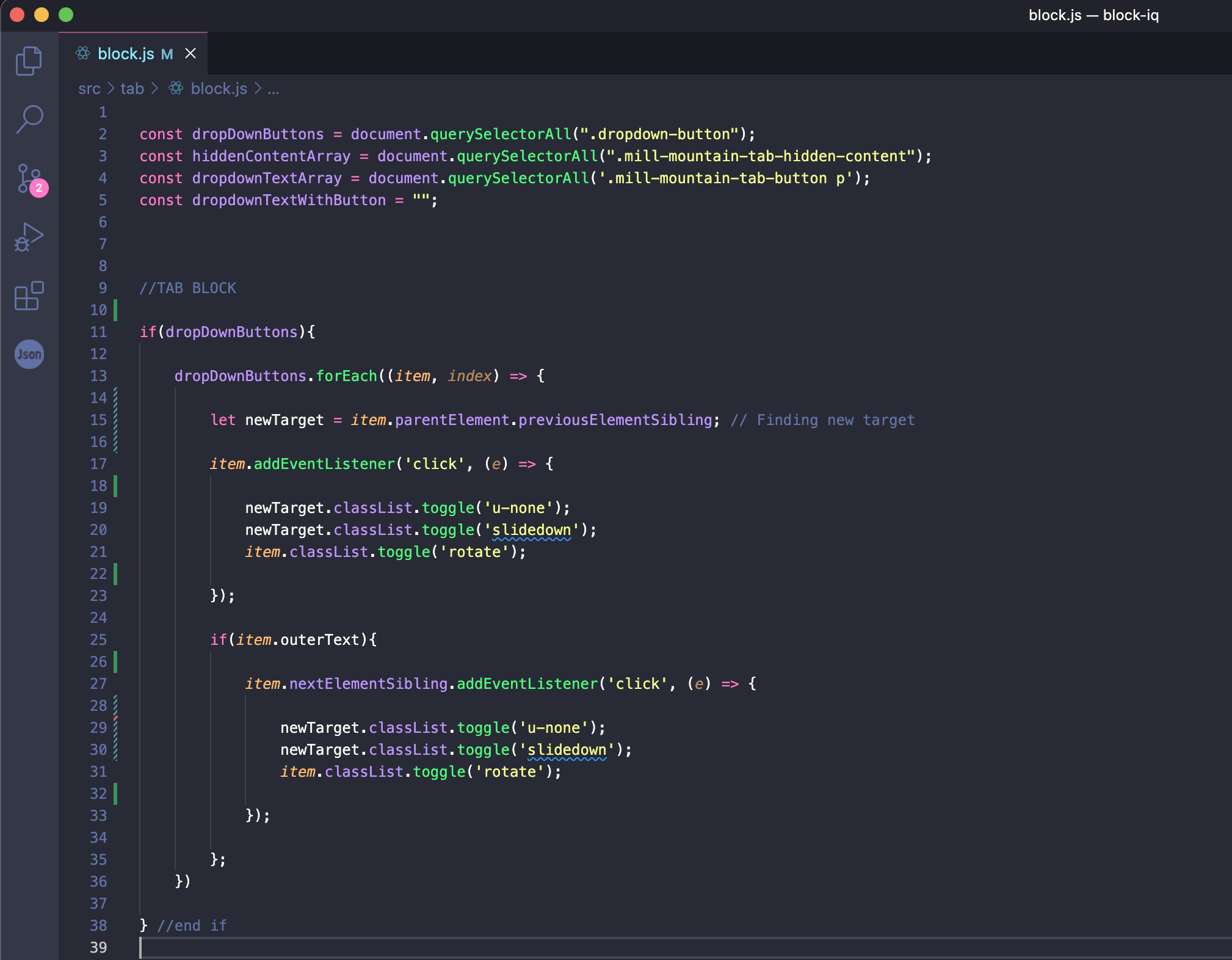The height and width of the screenshot is (960, 1232).
Task: Close the block.js tab
Action: 190,54
